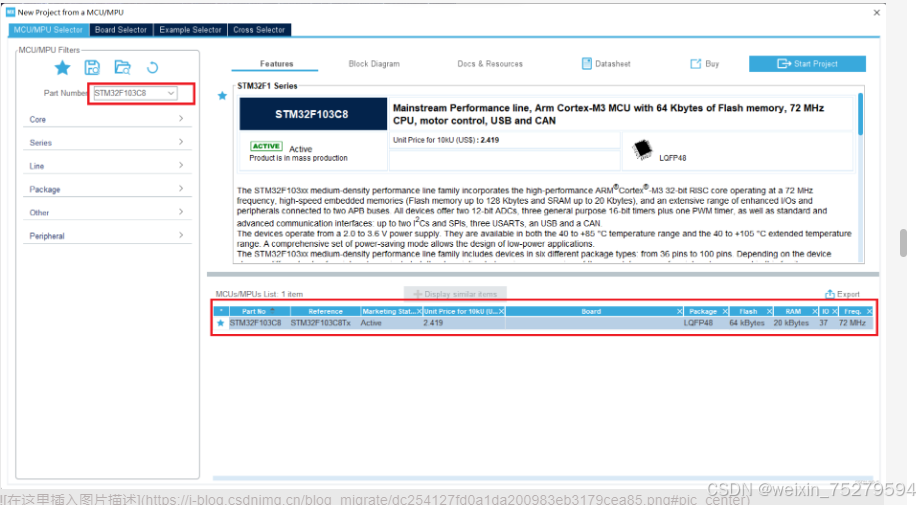Open the Block Diagram tab
This screenshot has width=920, height=505.
coord(374,63)
